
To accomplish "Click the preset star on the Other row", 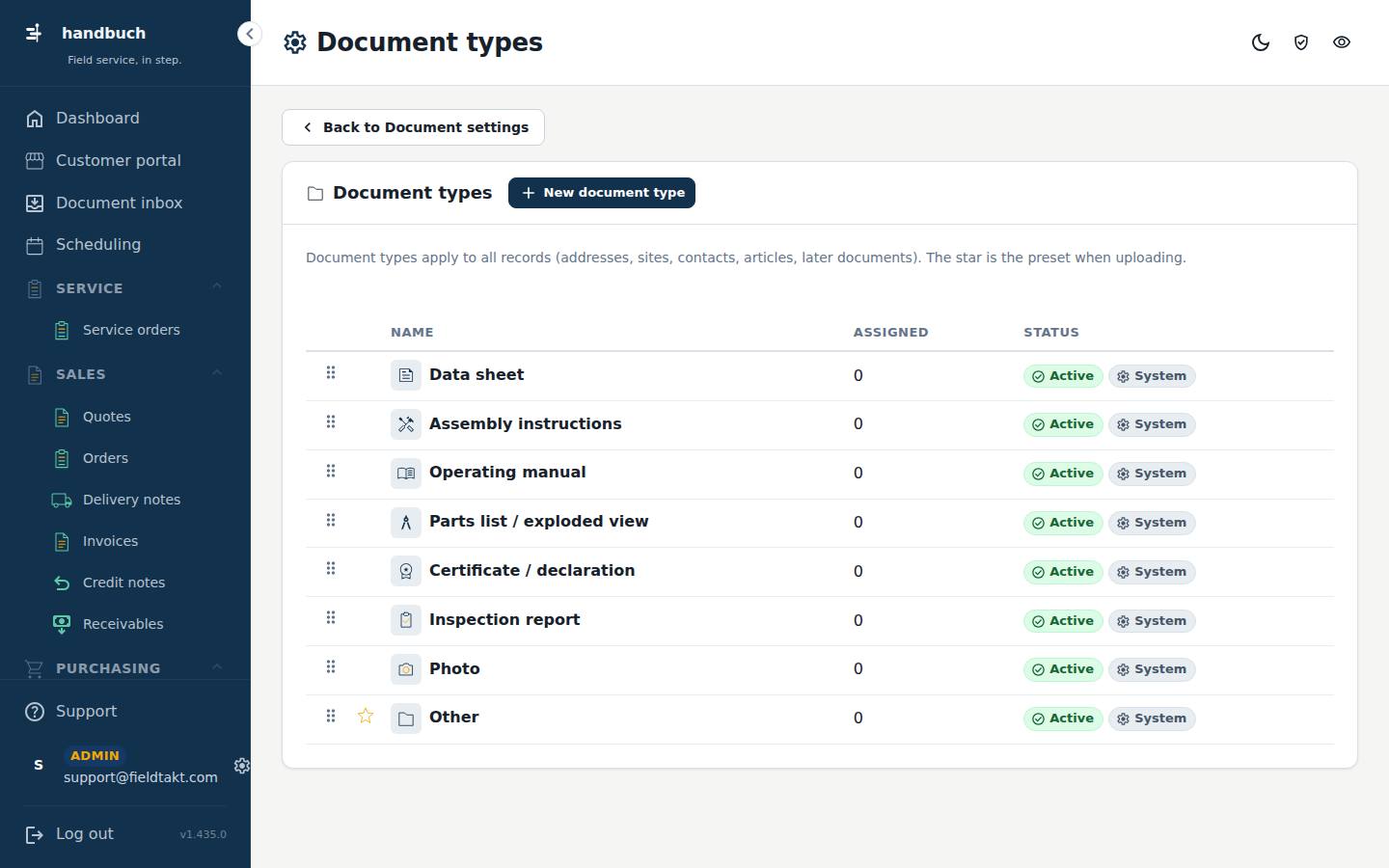I will pyautogui.click(x=366, y=716).
